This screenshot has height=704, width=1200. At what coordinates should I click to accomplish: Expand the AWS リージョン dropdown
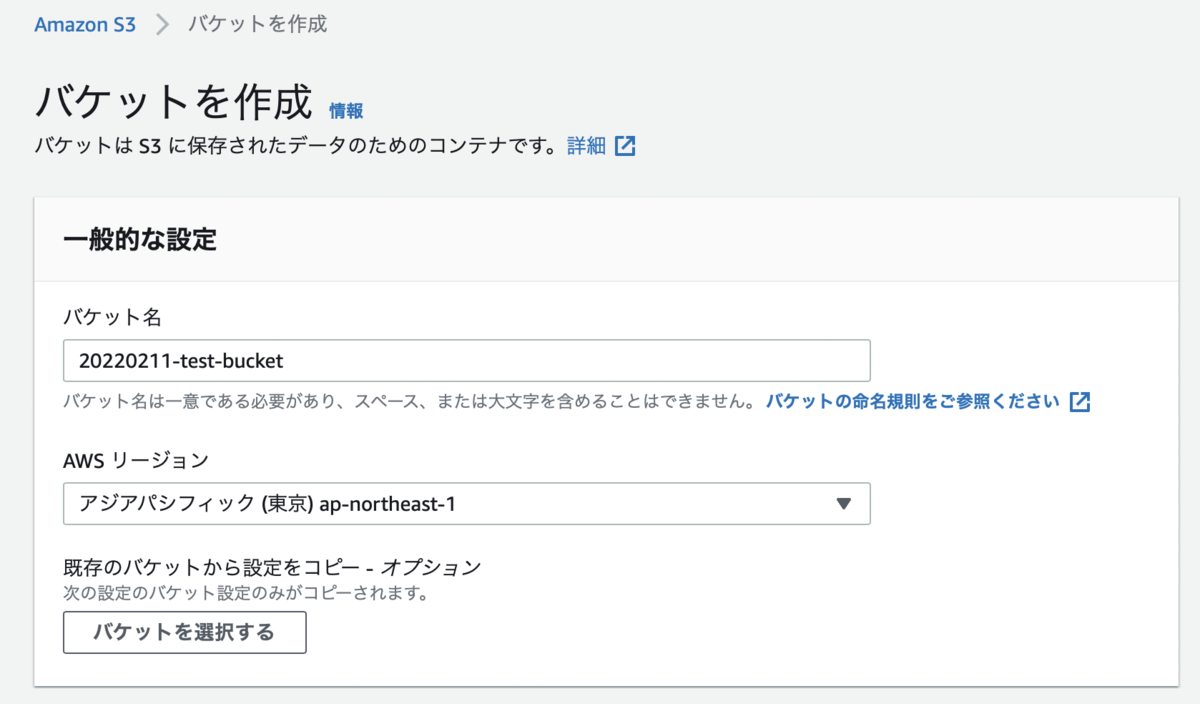(x=466, y=504)
